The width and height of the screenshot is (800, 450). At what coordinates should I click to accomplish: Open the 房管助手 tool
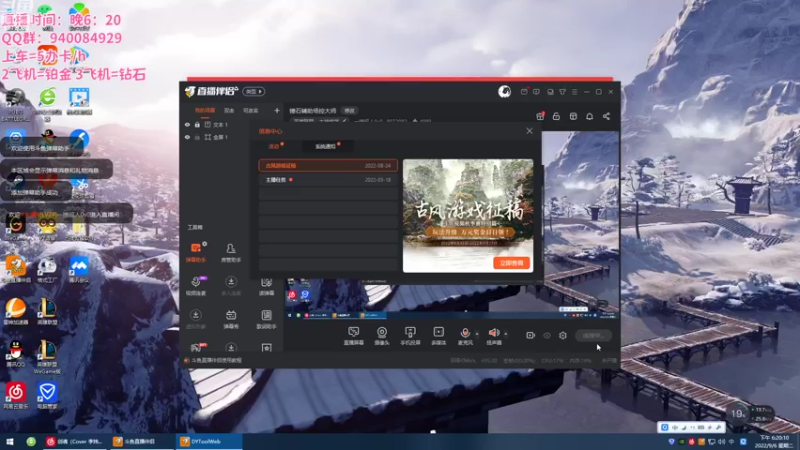(231, 252)
